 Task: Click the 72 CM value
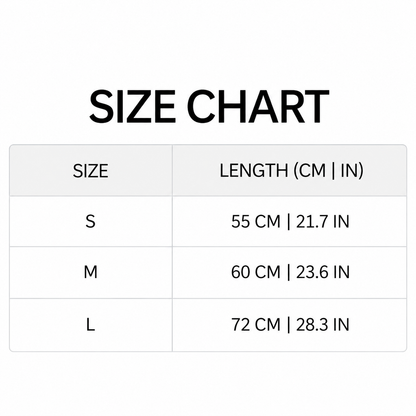(256, 325)
